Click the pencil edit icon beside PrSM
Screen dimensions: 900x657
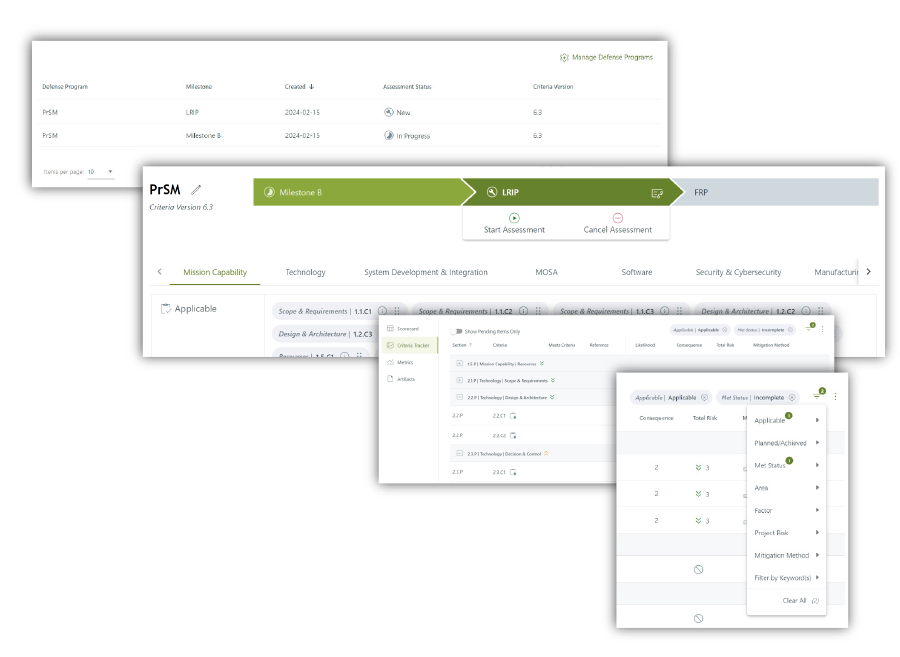tap(197, 190)
